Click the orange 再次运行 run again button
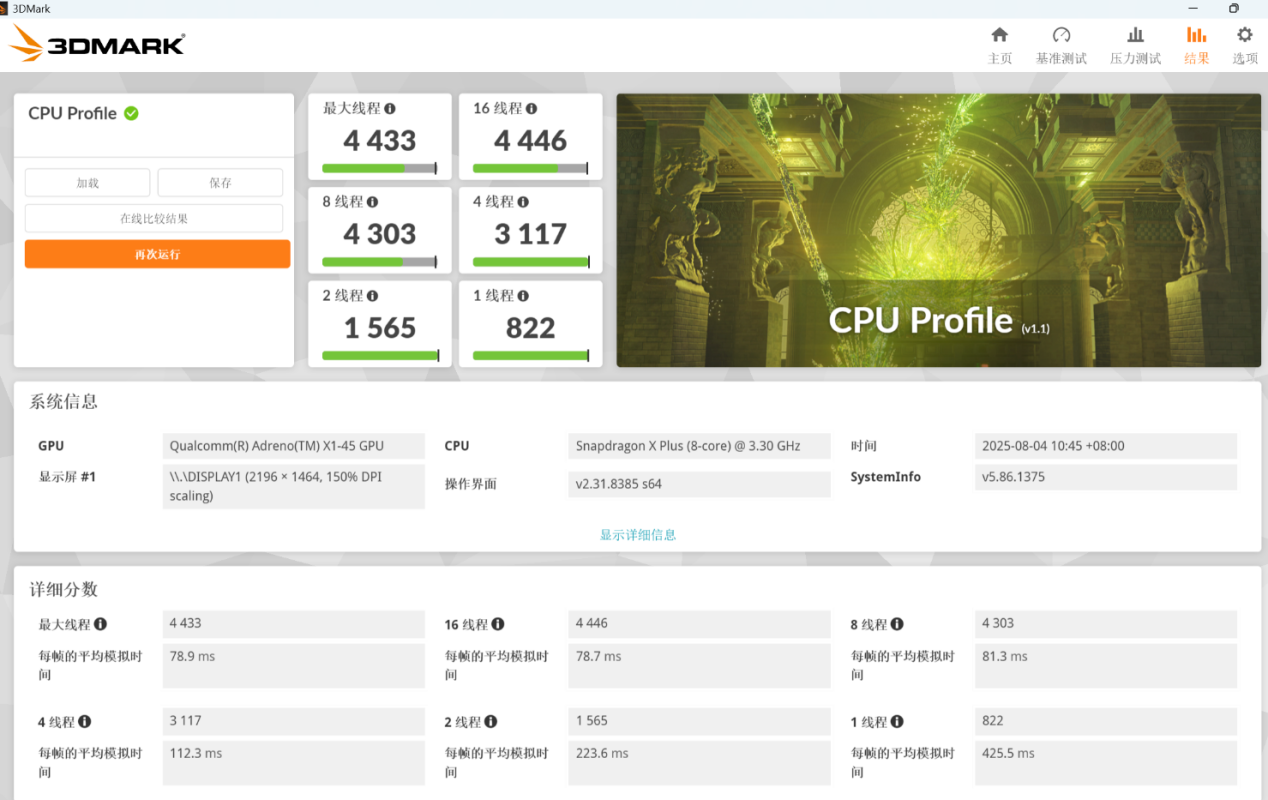 point(157,254)
